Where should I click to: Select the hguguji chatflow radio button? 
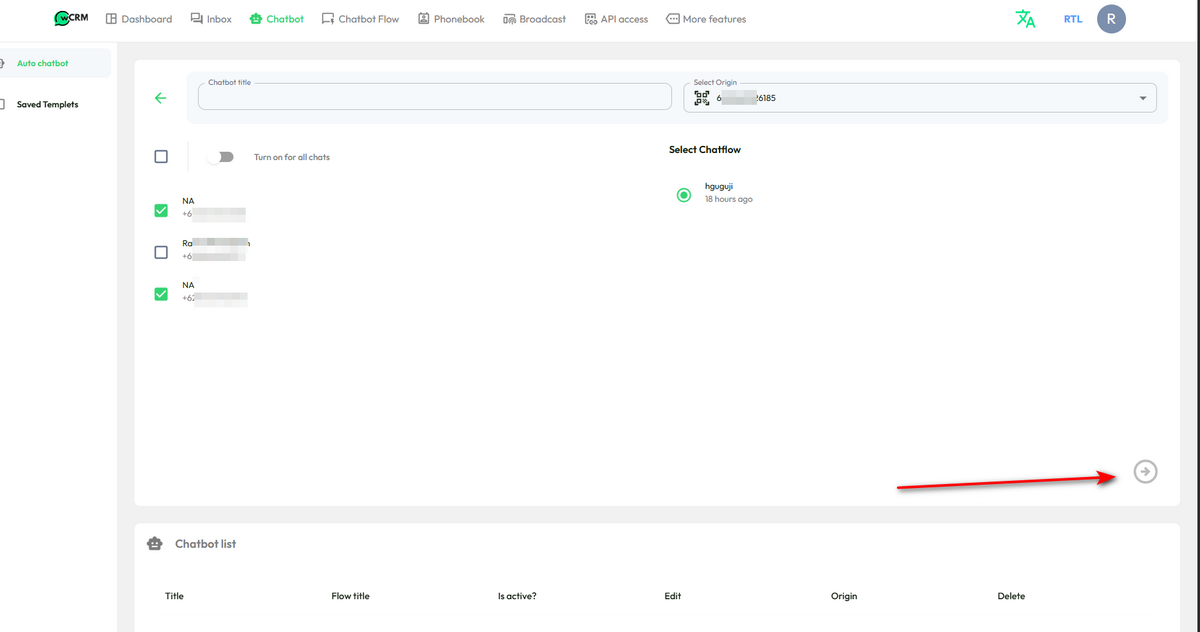[684, 195]
